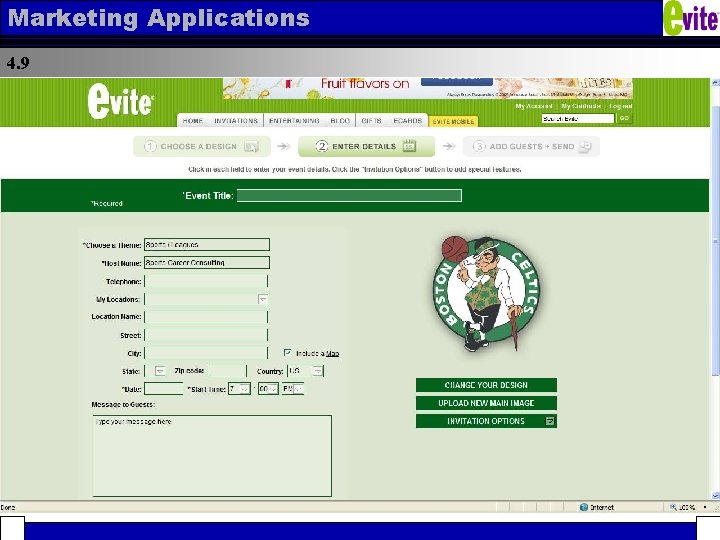
Task: Click the Zip code field
Action: tap(226, 371)
